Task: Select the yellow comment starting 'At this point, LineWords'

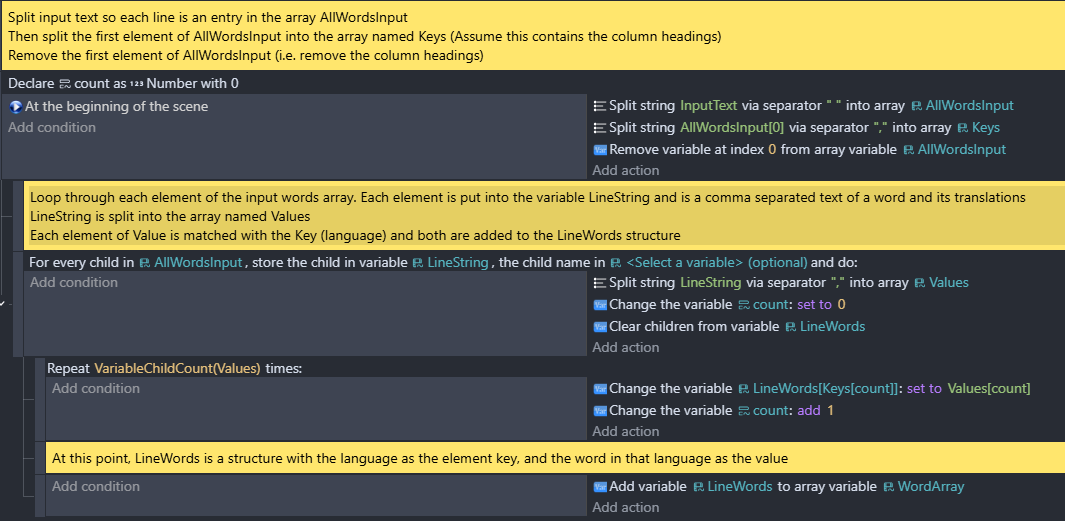Action: [555, 459]
